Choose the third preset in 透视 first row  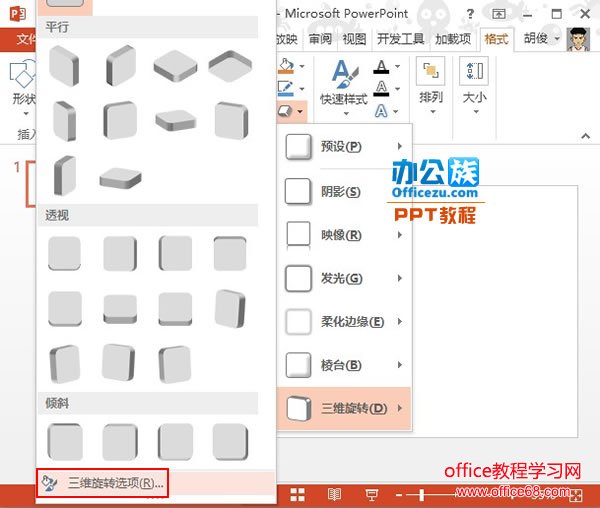(175, 253)
